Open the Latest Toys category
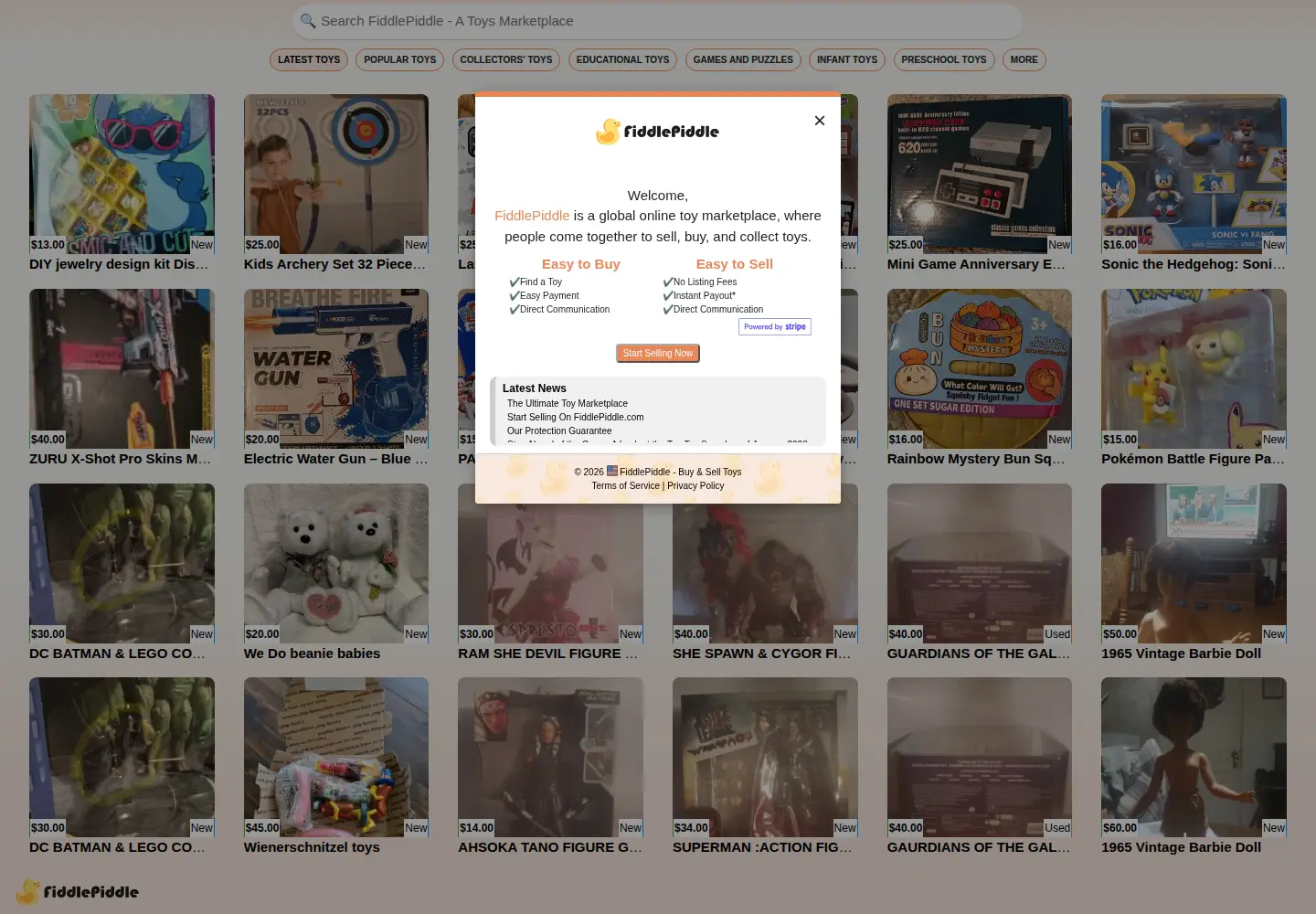 pos(309,60)
